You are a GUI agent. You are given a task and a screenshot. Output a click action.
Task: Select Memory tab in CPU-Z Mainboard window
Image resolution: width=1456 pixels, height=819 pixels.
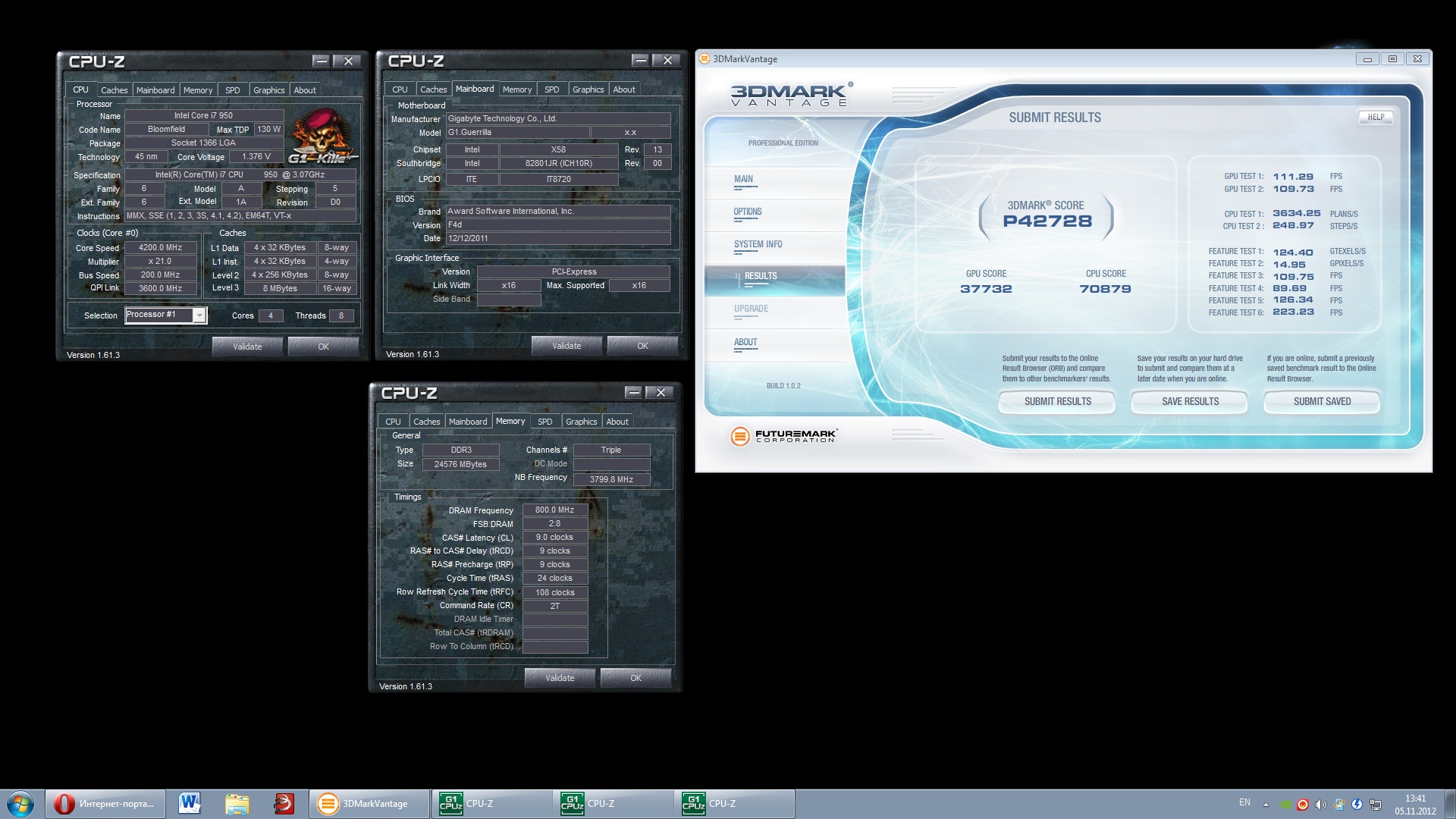pyautogui.click(x=517, y=89)
